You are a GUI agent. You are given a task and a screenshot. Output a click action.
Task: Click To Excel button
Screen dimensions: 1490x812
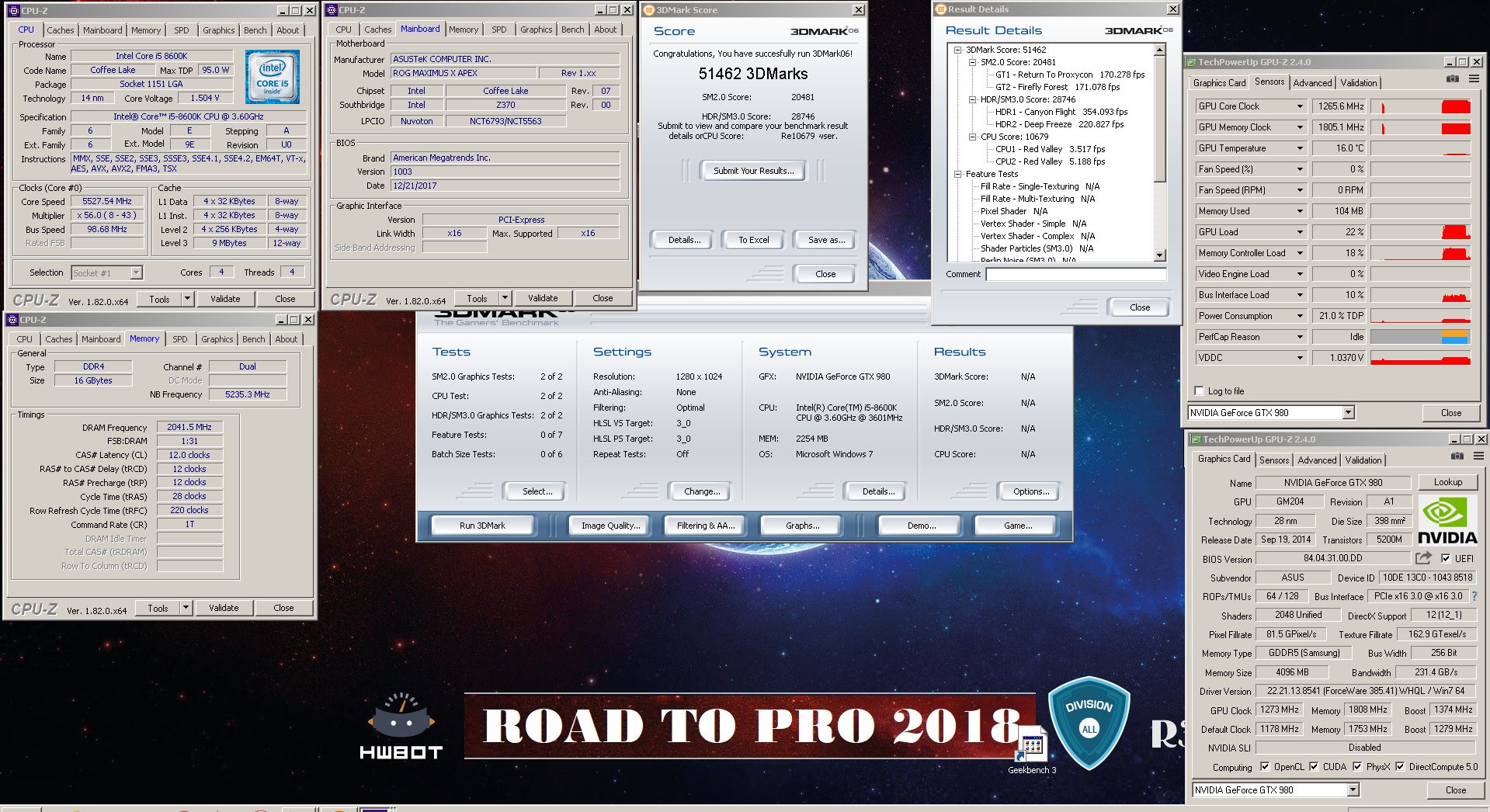click(753, 240)
